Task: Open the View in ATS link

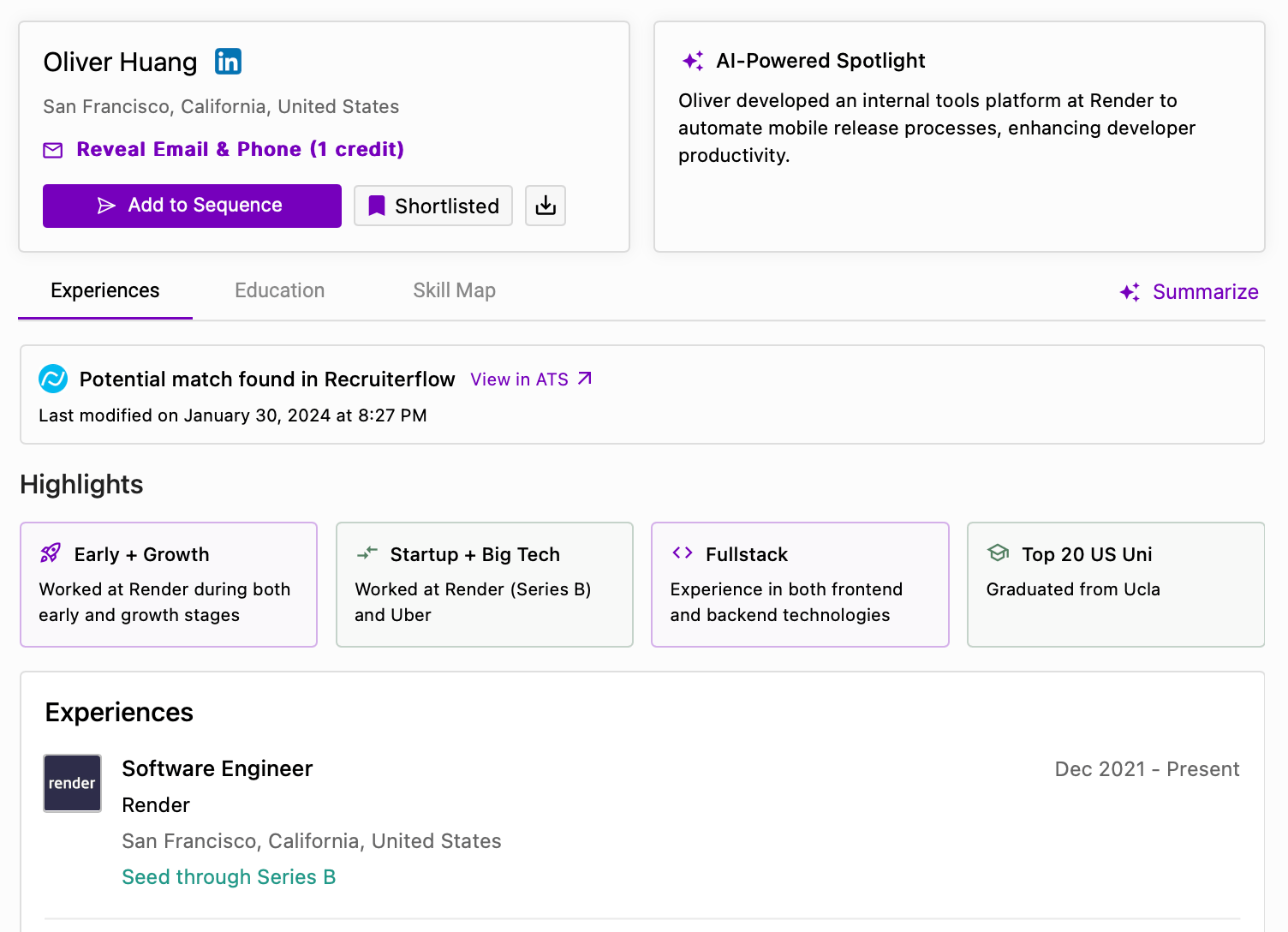Action: coord(531,379)
